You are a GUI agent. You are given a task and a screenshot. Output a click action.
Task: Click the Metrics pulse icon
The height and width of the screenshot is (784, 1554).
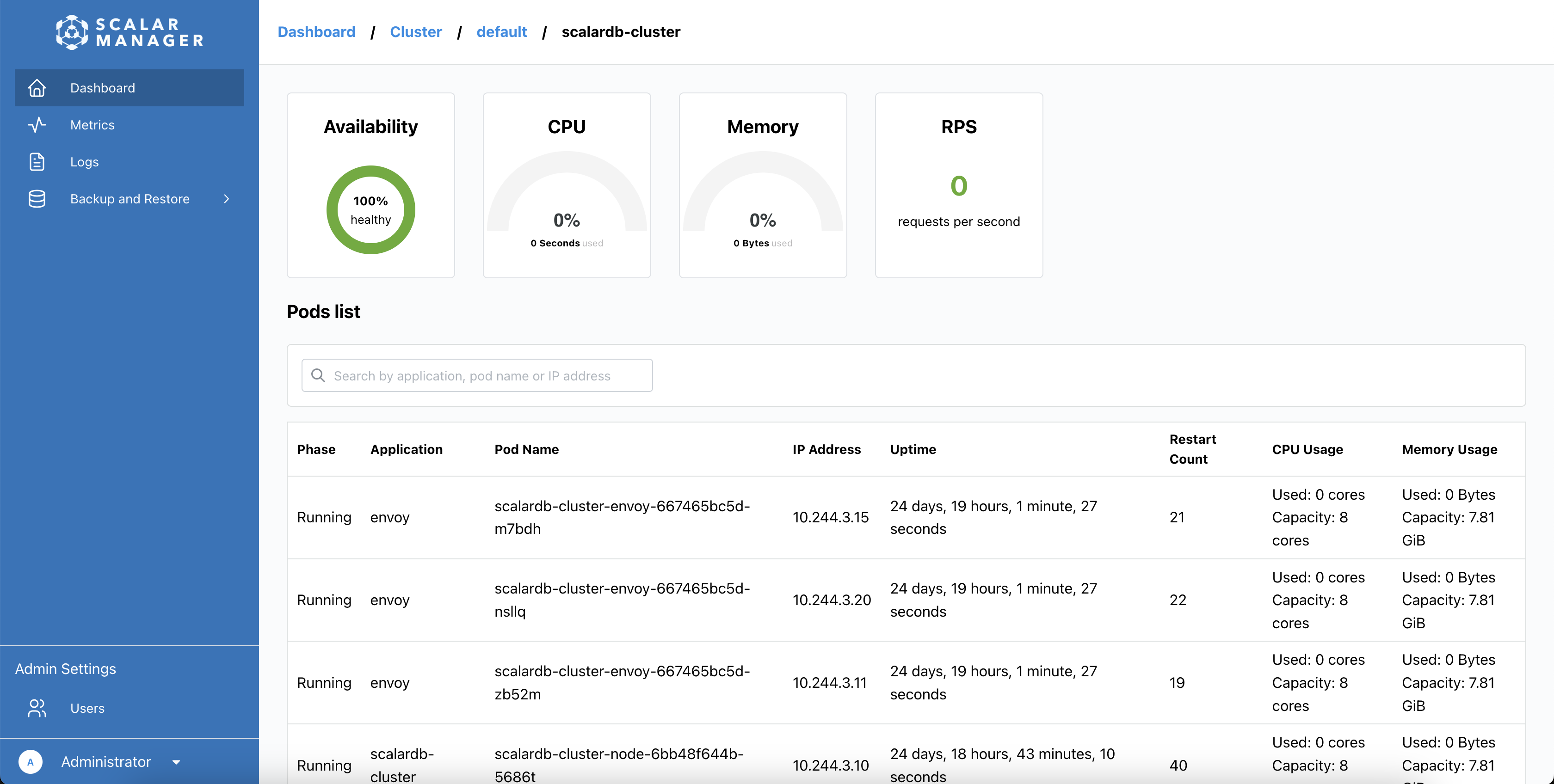pos(37,125)
